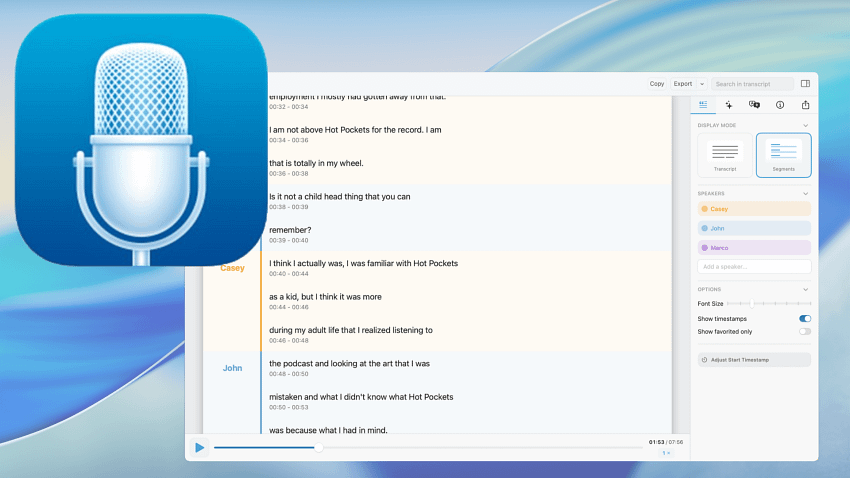The width and height of the screenshot is (850, 478).
Task: Click John speaker label in transcript
Action: [x=232, y=368]
